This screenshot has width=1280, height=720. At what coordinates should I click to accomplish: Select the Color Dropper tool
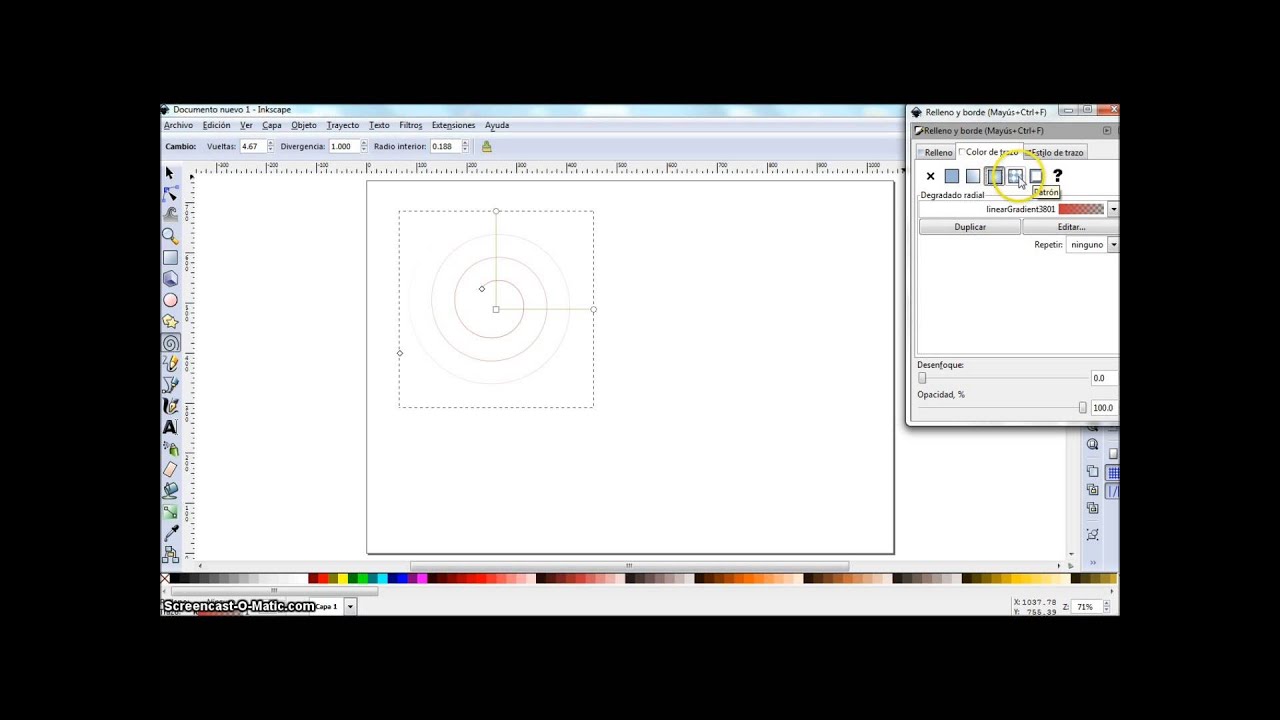[x=170, y=533]
